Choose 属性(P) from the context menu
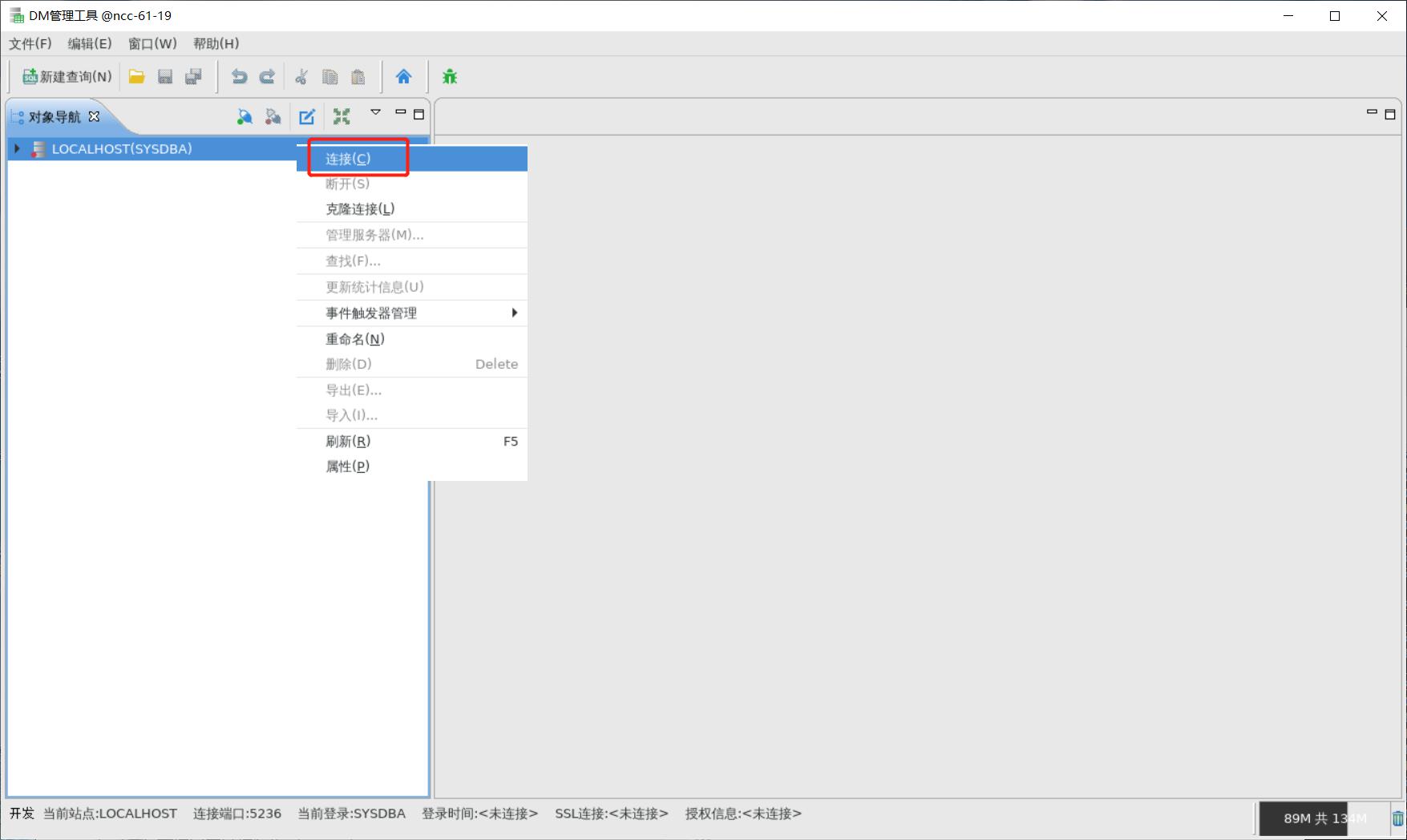This screenshot has width=1407, height=840. pyautogui.click(x=412, y=466)
